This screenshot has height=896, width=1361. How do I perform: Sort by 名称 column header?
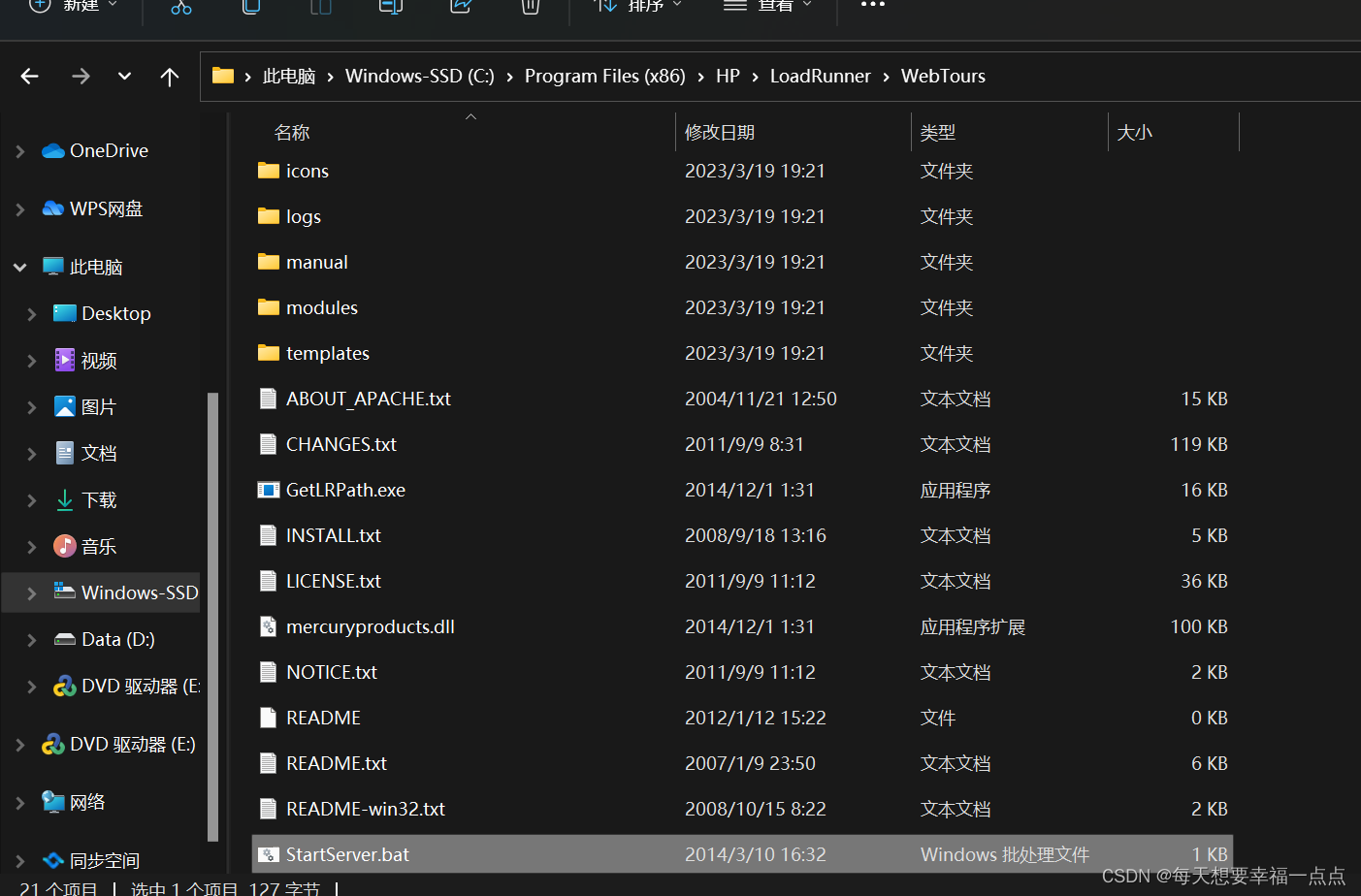point(292,132)
